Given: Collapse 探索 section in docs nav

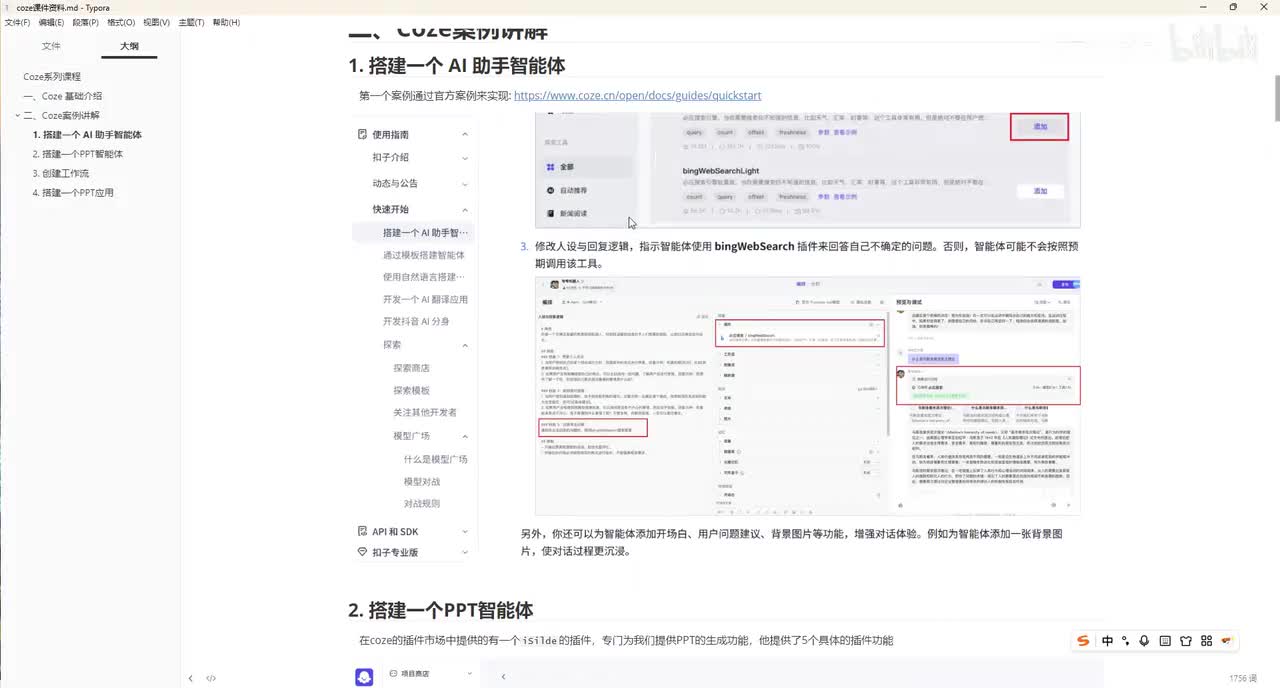Looking at the screenshot, I should [x=465, y=345].
